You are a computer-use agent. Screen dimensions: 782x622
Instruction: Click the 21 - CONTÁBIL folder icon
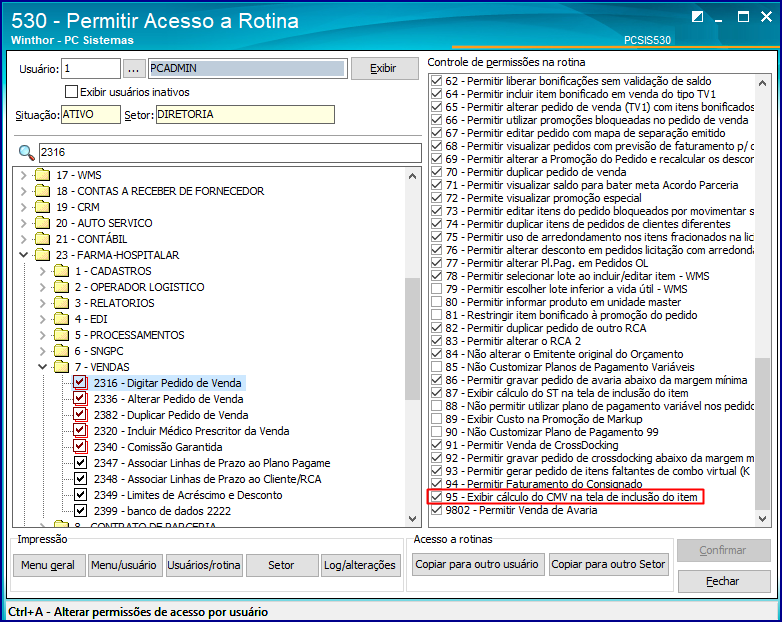[43, 239]
